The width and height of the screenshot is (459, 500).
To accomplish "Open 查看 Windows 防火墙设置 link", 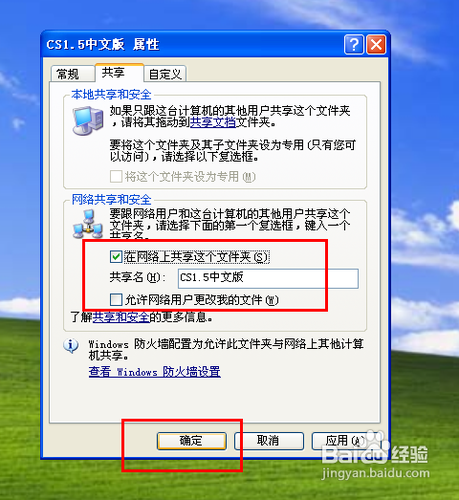I will [154, 371].
